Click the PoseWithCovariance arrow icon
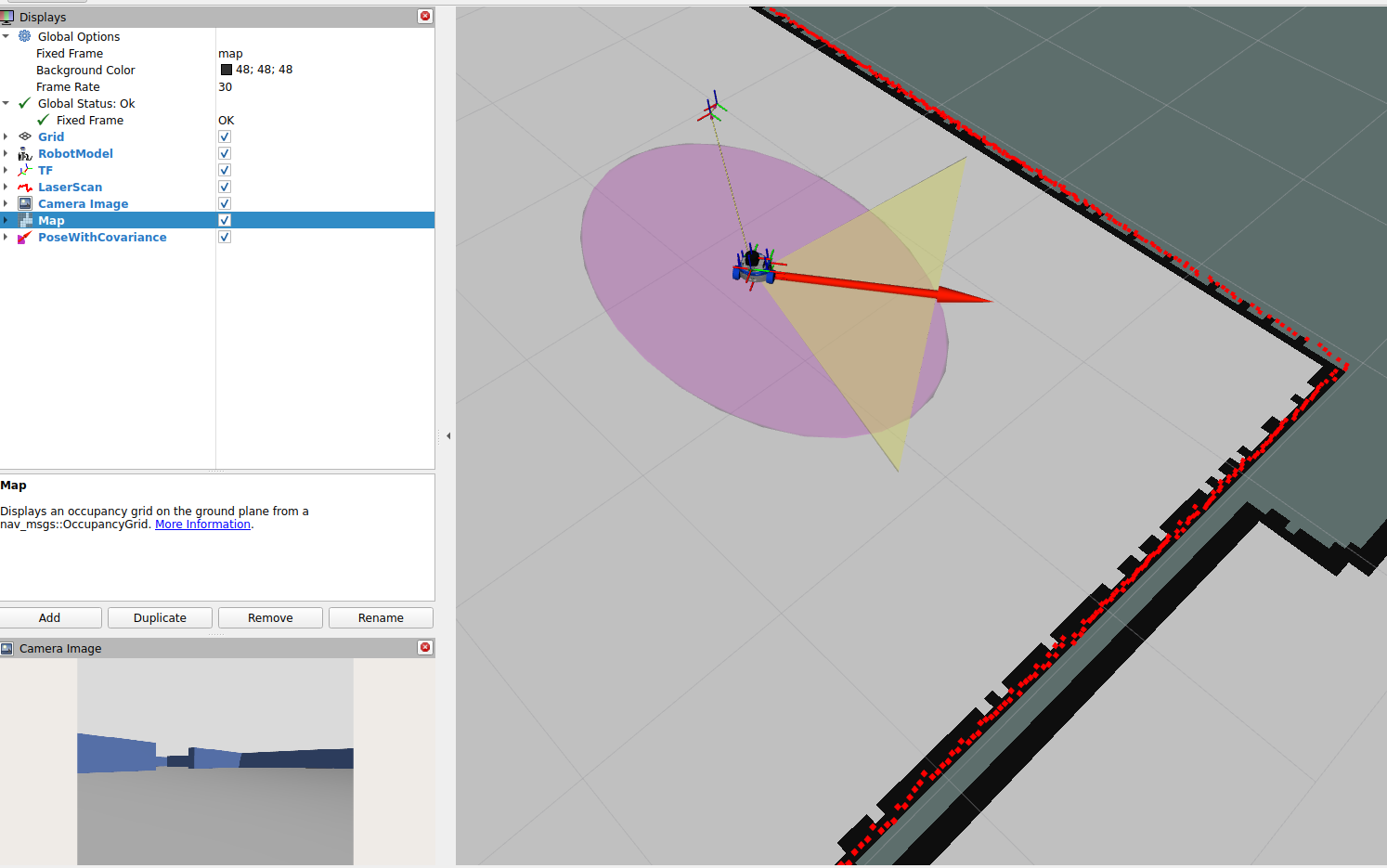This screenshot has width=1387, height=868. [x=25, y=237]
